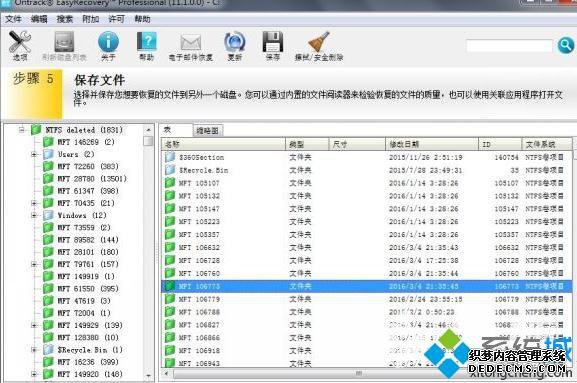The height and width of the screenshot is (383, 577).
Task: Click green folder icon beside NTFS deleted
Action: (x=36, y=130)
